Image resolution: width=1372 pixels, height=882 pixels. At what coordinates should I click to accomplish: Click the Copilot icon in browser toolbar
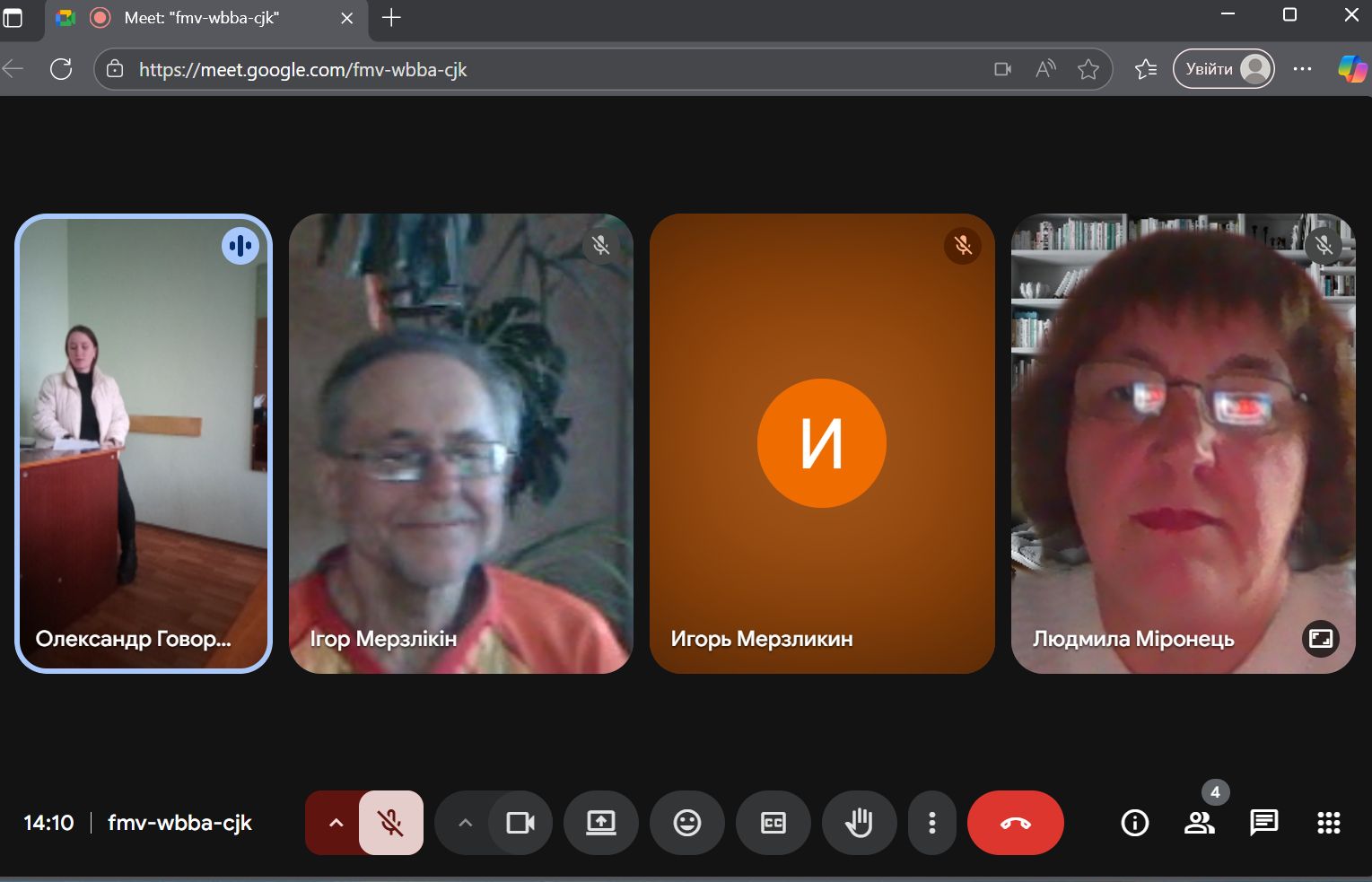click(x=1351, y=69)
